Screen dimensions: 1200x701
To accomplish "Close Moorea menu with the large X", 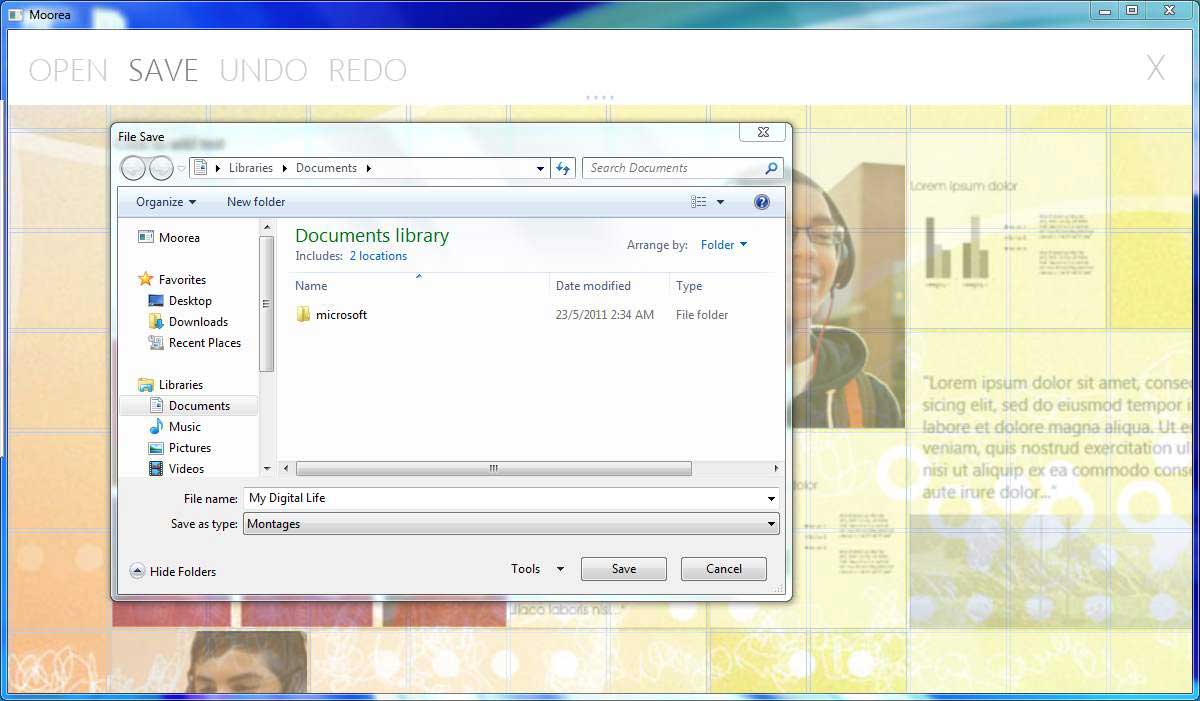I will coord(1156,68).
